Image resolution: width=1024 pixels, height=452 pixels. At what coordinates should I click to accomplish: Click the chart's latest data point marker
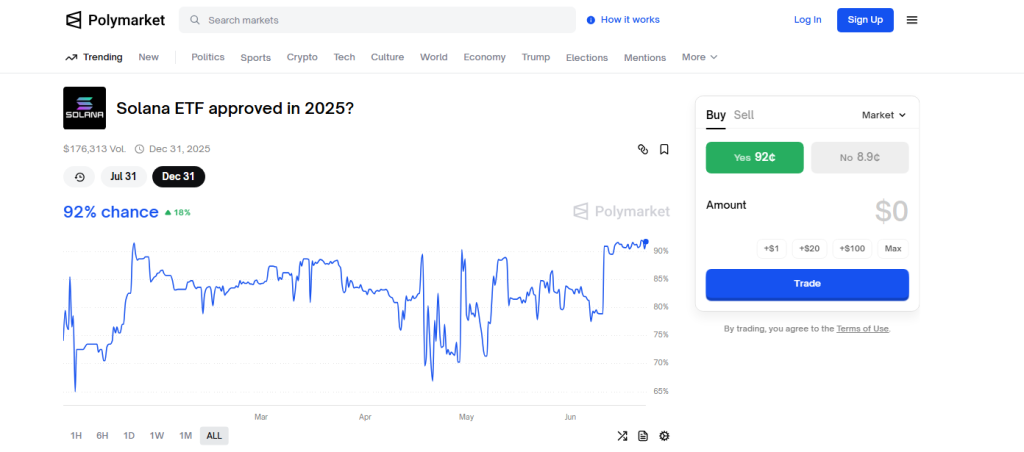646,242
